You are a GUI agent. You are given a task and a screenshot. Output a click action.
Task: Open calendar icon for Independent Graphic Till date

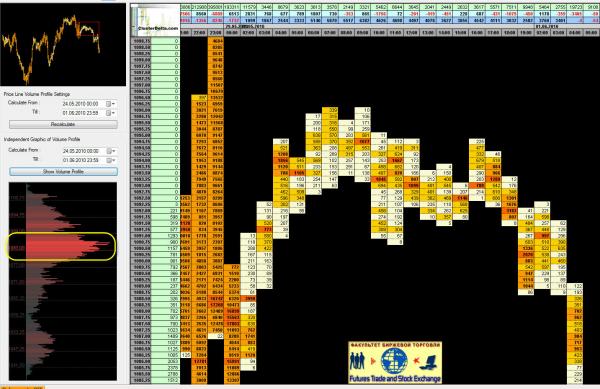109,160
